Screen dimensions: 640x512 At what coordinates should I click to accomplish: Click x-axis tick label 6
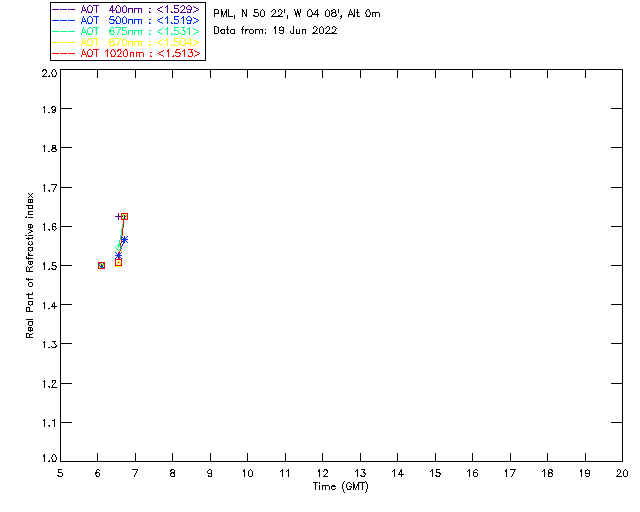[x=98, y=473]
